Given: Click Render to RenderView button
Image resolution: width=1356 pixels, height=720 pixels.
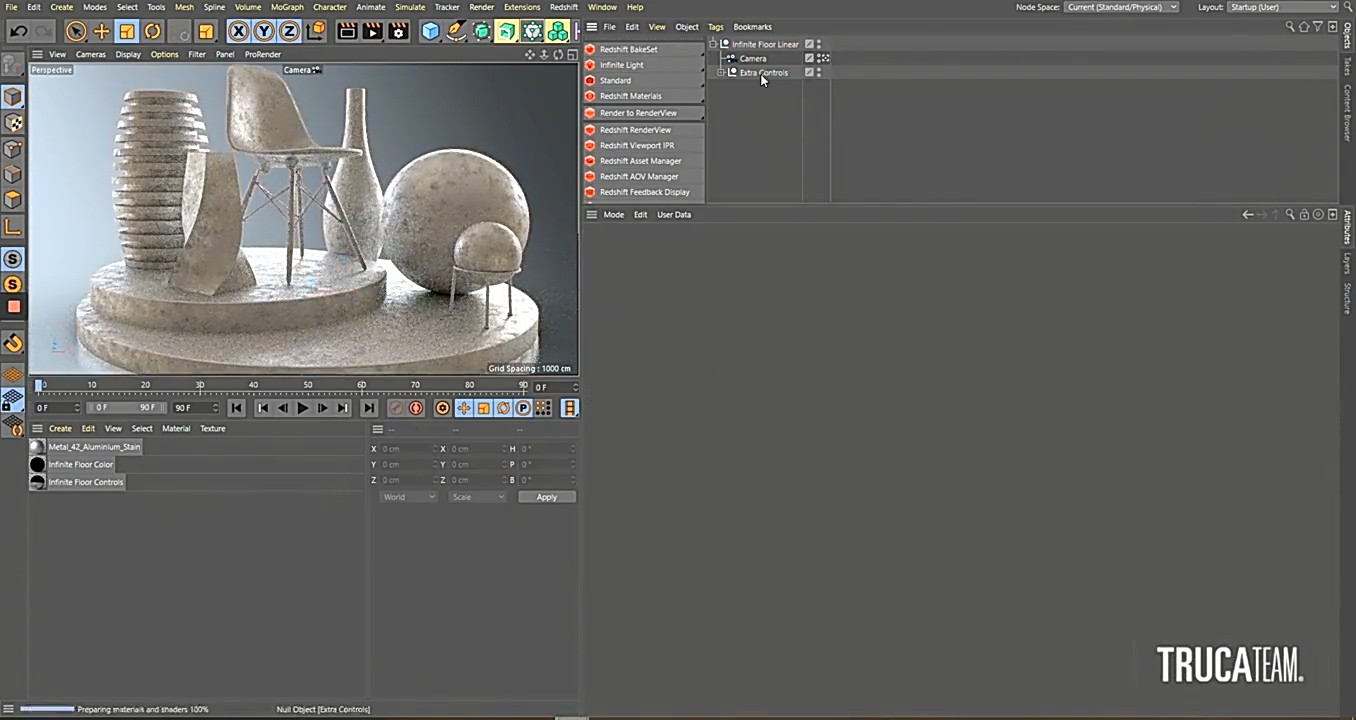Looking at the screenshot, I should point(638,113).
